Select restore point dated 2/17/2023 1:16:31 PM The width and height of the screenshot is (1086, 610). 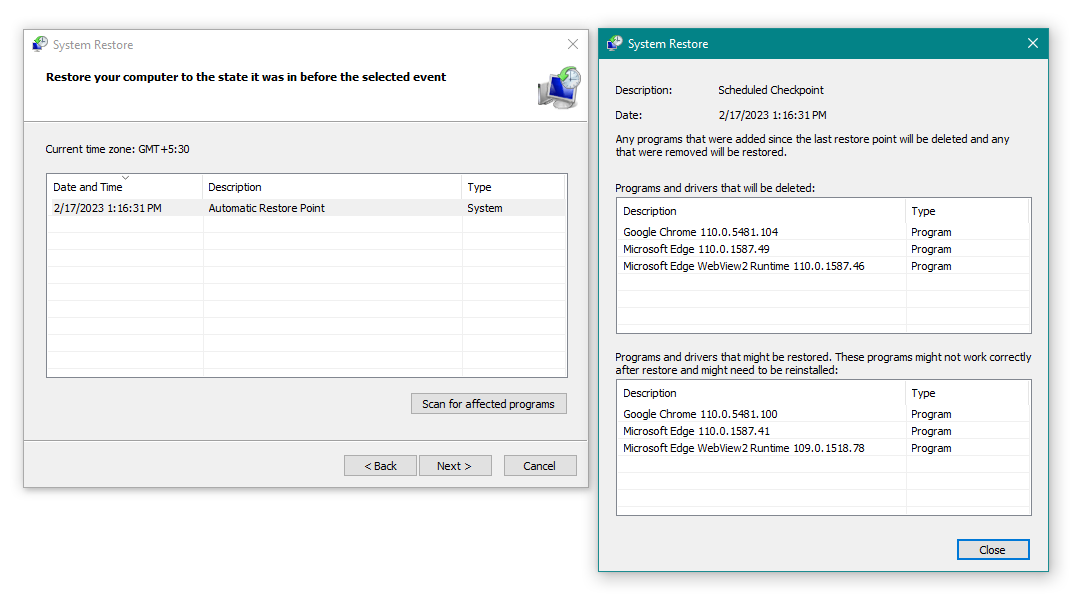pos(306,208)
